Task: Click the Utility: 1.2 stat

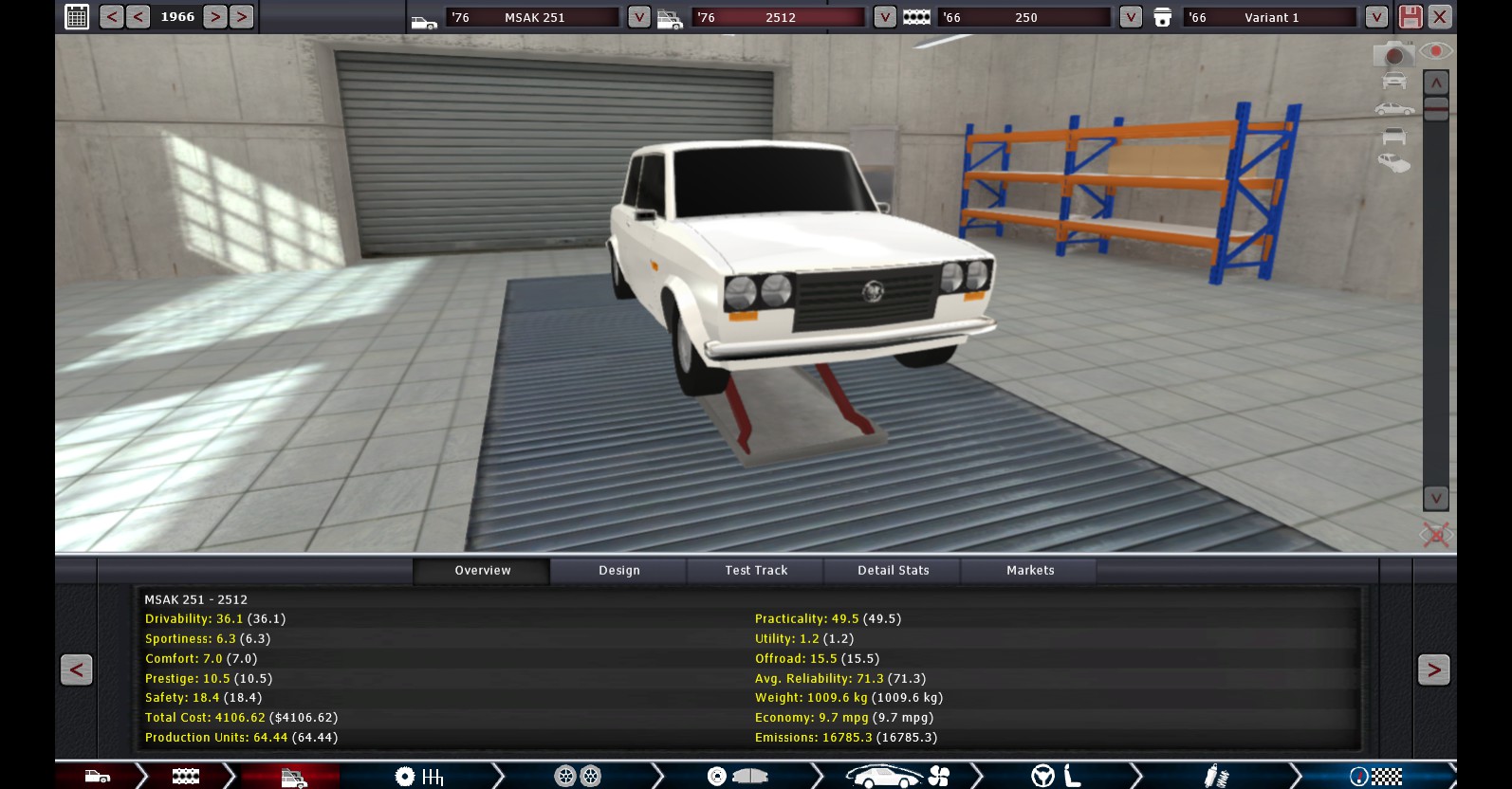Action: pyautogui.click(x=804, y=638)
